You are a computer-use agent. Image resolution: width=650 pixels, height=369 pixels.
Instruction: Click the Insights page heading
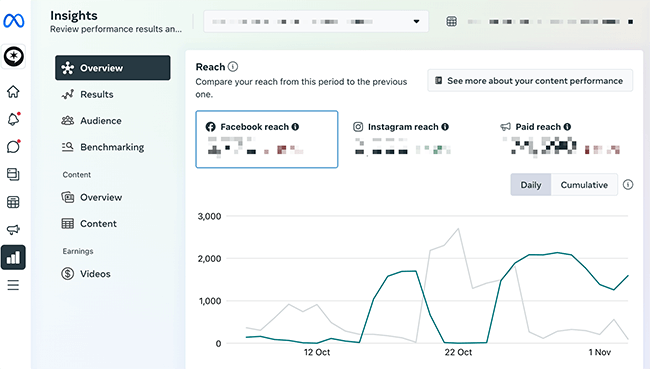coord(74,16)
